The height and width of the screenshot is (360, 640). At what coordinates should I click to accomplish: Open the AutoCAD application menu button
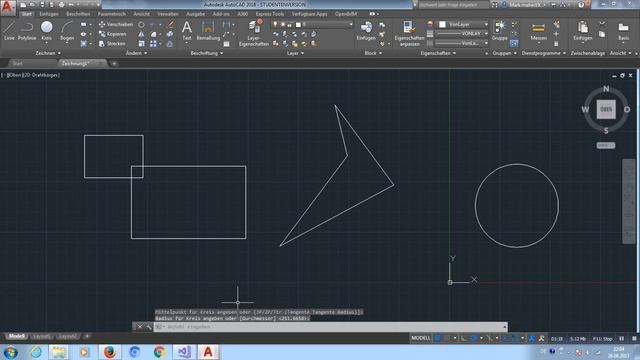[x=7, y=7]
